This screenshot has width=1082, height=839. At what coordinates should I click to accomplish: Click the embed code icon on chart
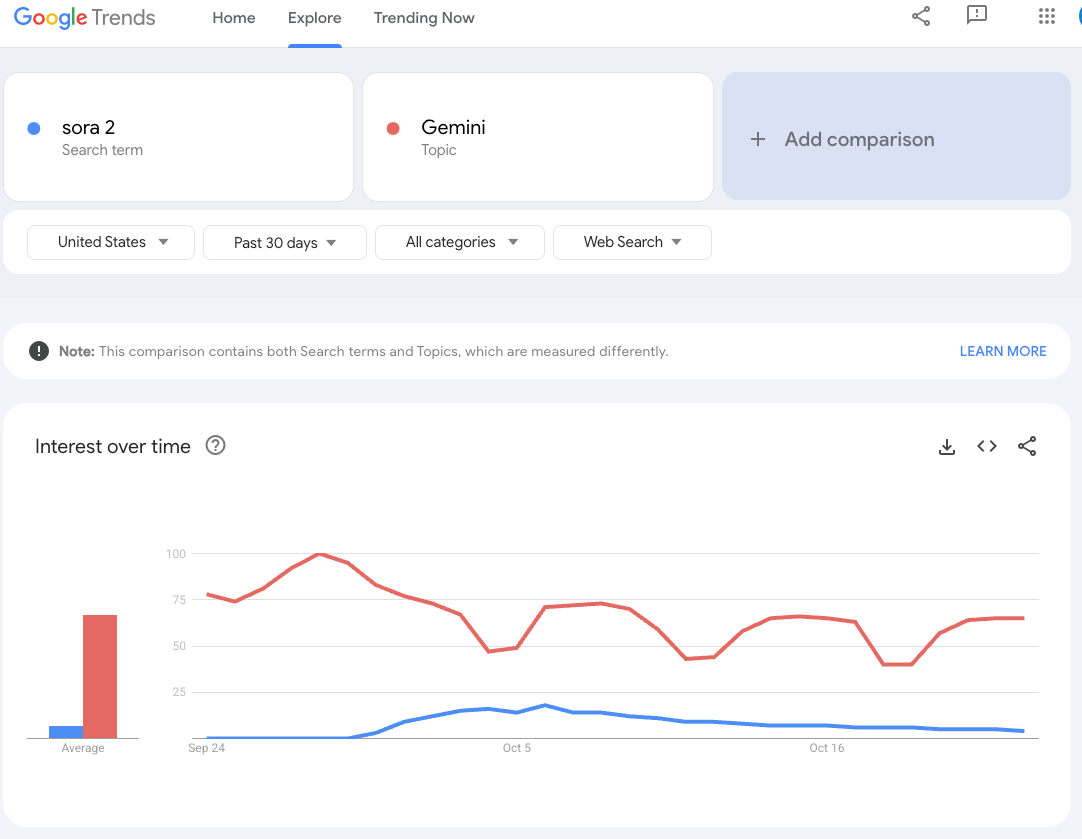coord(987,447)
